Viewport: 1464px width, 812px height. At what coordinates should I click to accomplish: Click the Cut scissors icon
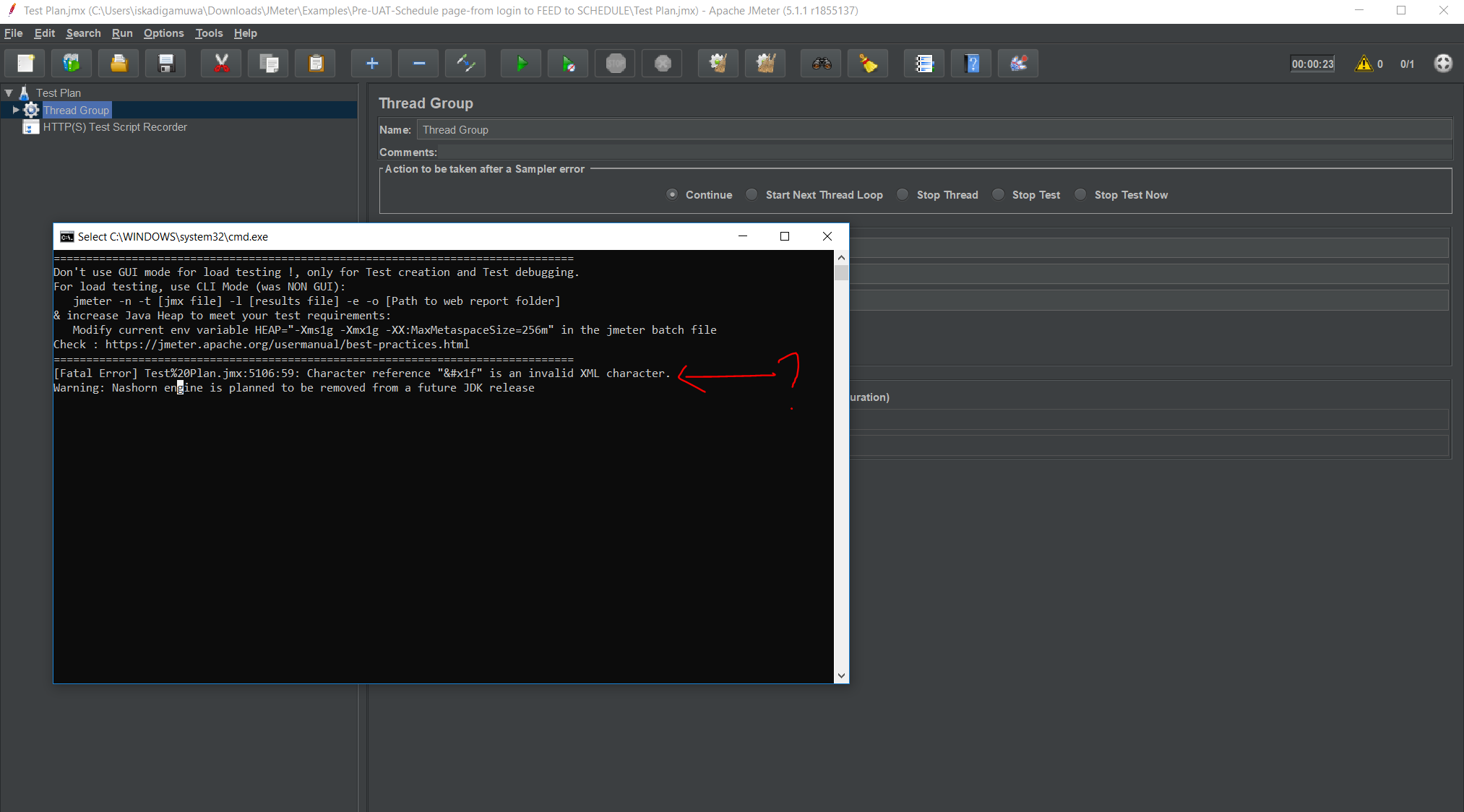(221, 64)
